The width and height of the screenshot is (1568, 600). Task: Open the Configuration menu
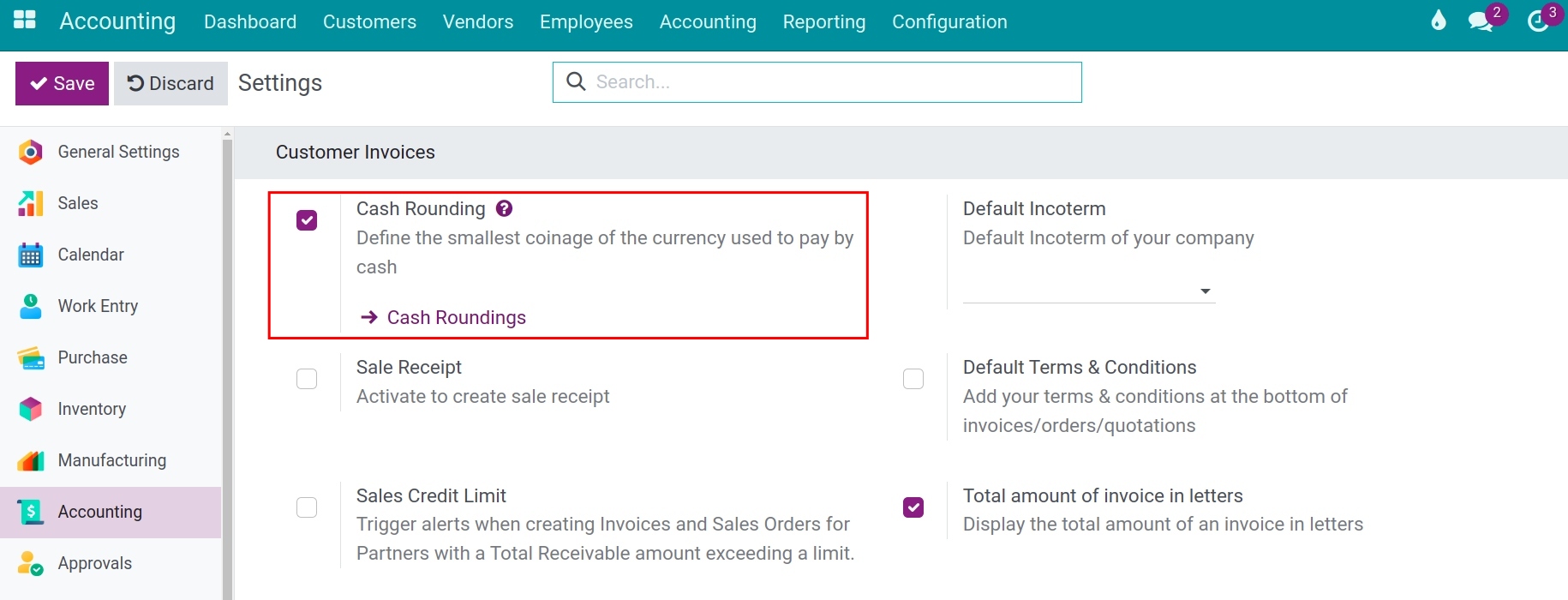pos(949,21)
